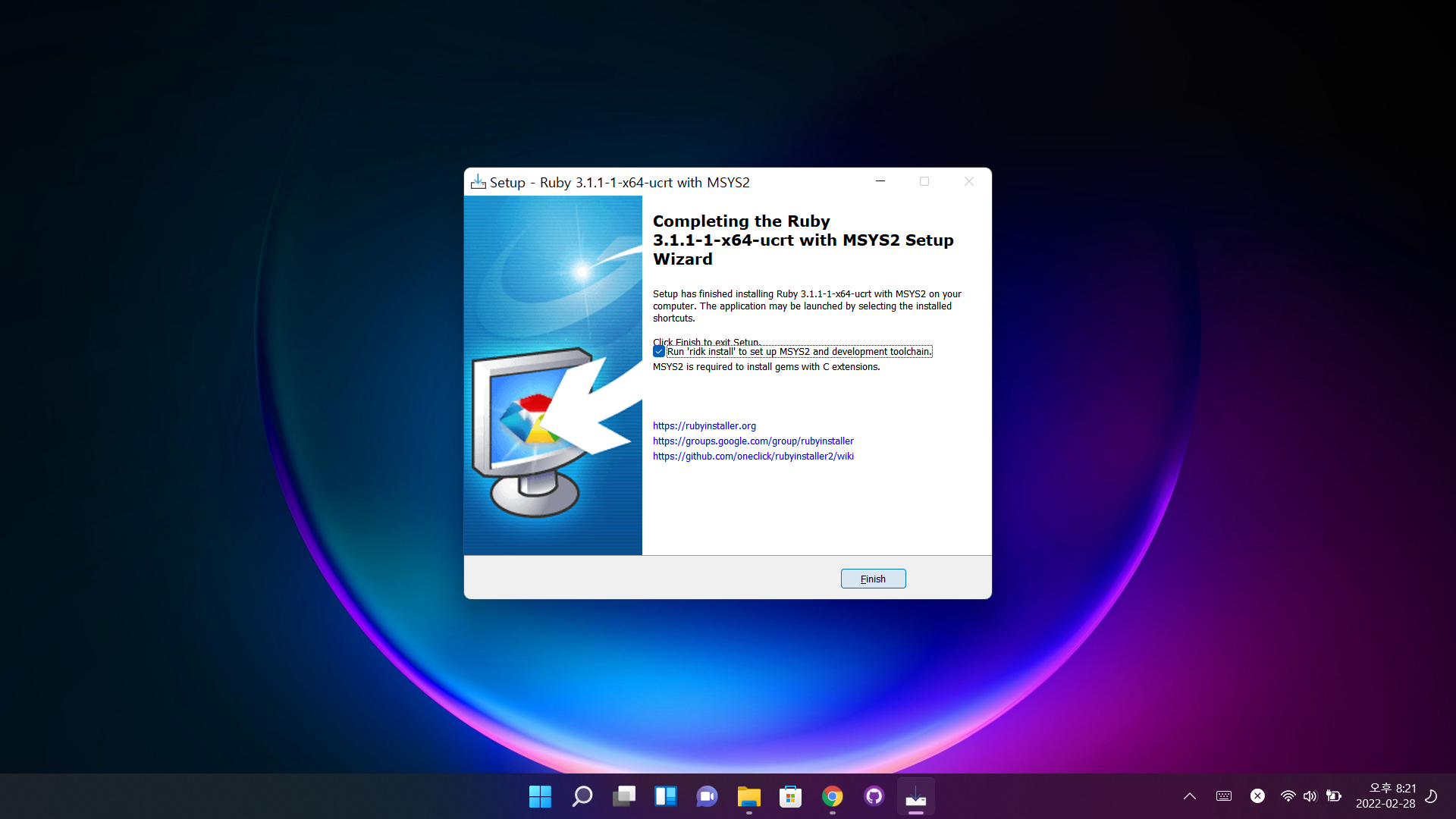This screenshot has height=819, width=1456.
Task: Open taskbar Search
Action: [x=582, y=796]
